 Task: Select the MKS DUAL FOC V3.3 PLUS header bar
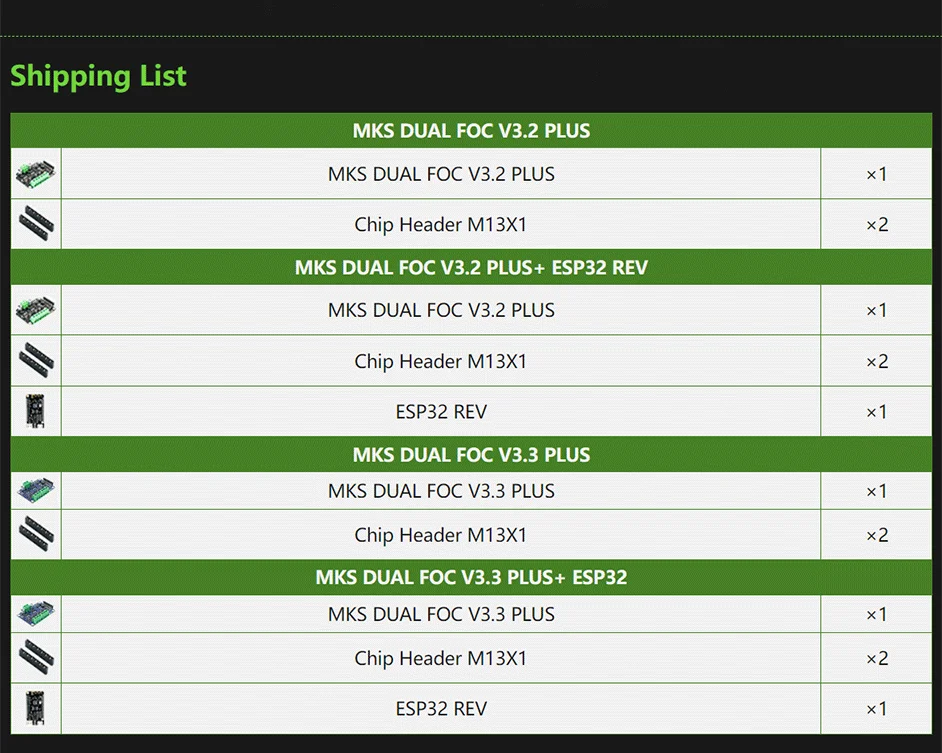click(x=471, y=454)
